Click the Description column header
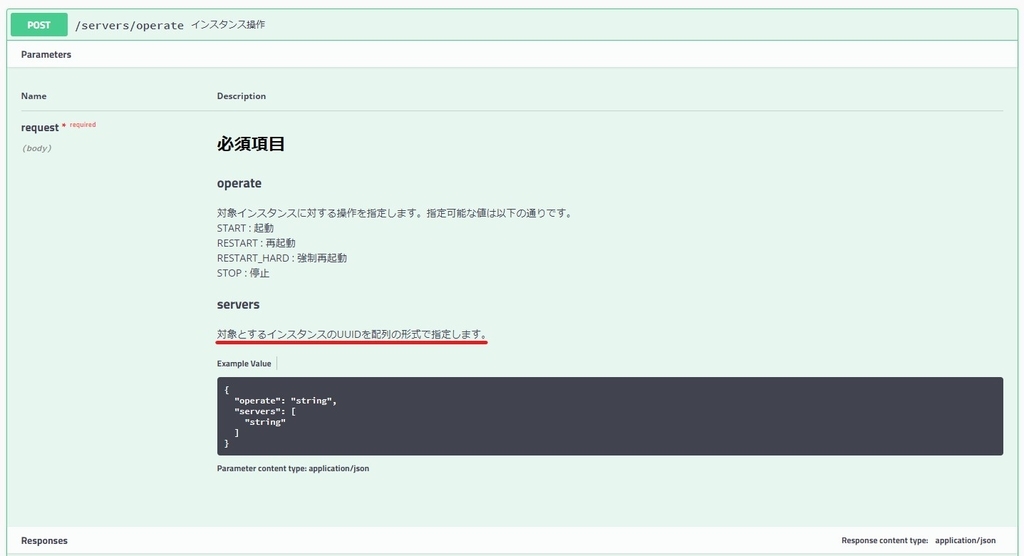This screenshot has width=1024, height=556. [241, 96]
